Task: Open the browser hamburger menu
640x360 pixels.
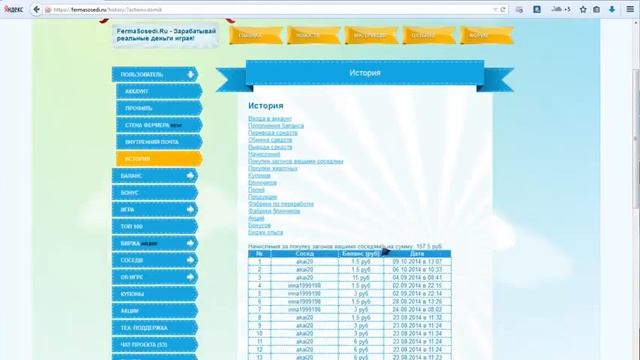Action: tap(630, 9)
